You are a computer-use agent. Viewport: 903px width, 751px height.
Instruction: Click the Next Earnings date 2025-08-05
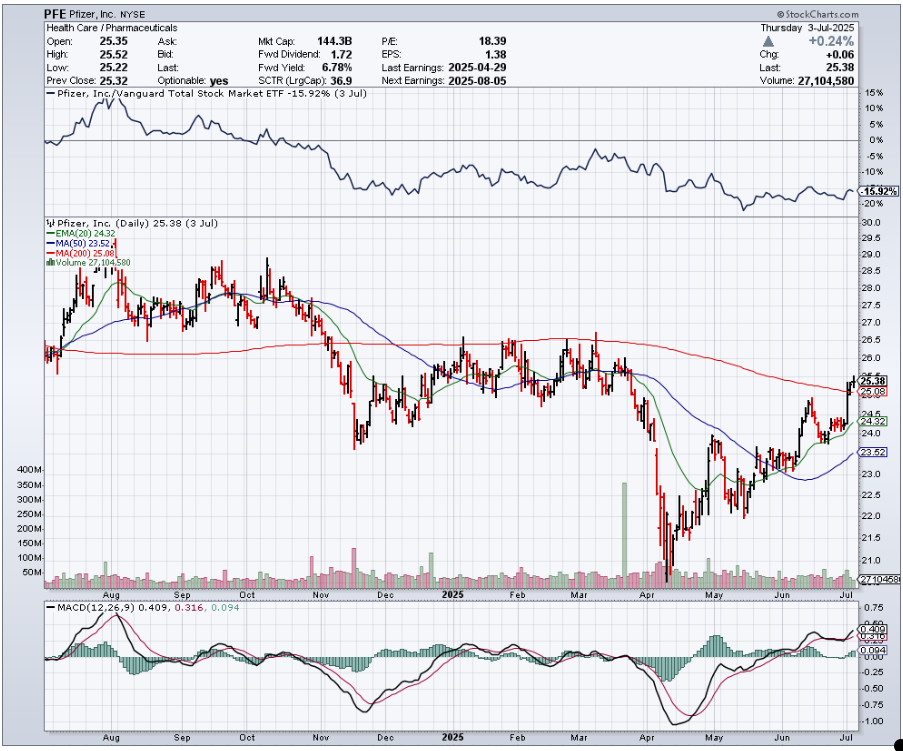coord(477,81)
